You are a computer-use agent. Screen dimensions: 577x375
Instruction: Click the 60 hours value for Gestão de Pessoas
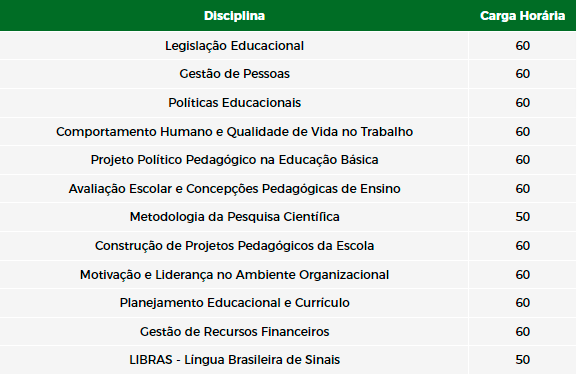click(x=523, y=74)
